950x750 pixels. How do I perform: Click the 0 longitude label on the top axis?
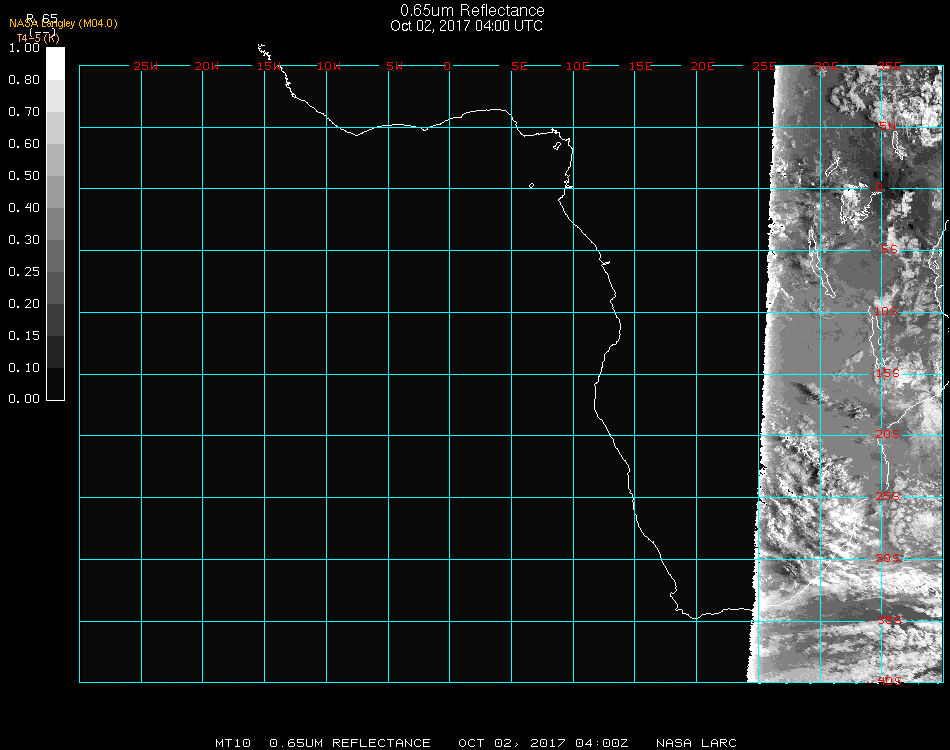click(x=447, y=66)
